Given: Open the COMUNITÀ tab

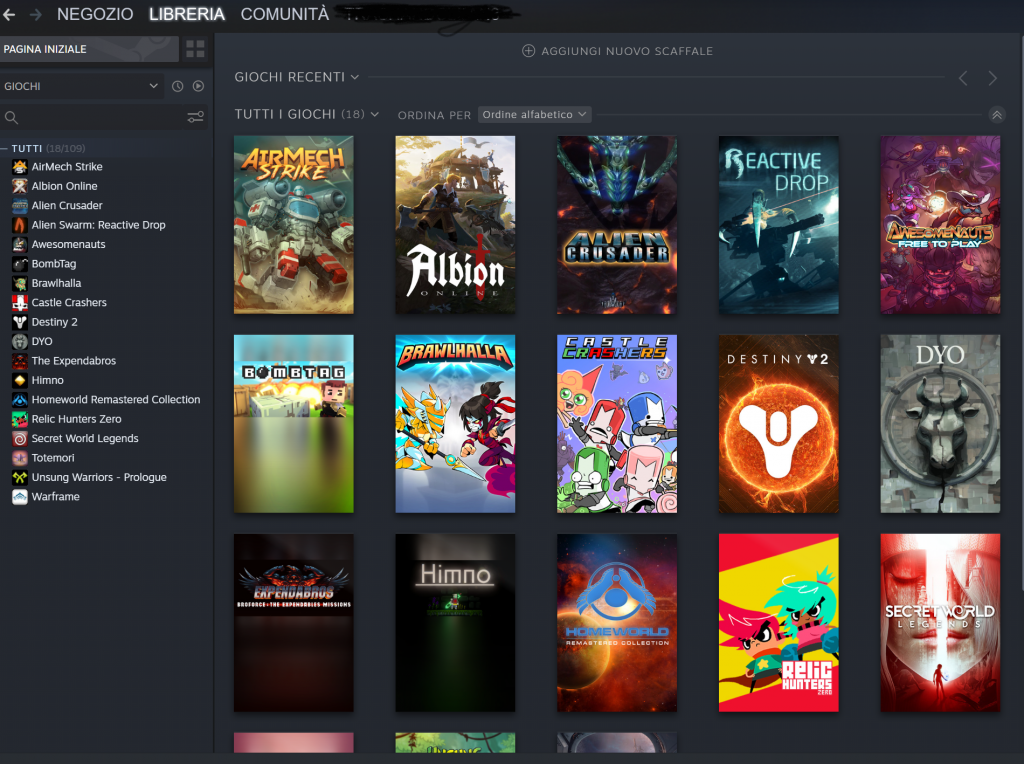Looking at the screenshot, I should tap(284, 14).
